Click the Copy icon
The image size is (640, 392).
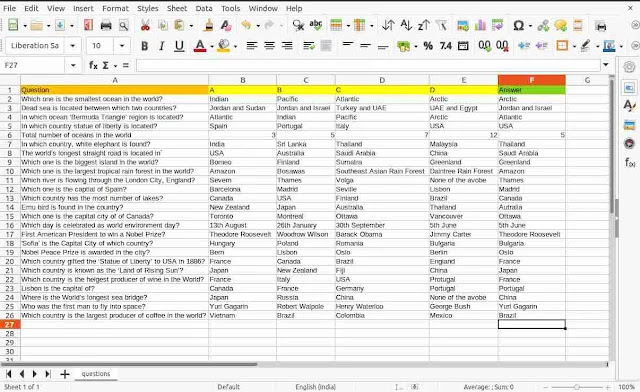click(162, 26)
